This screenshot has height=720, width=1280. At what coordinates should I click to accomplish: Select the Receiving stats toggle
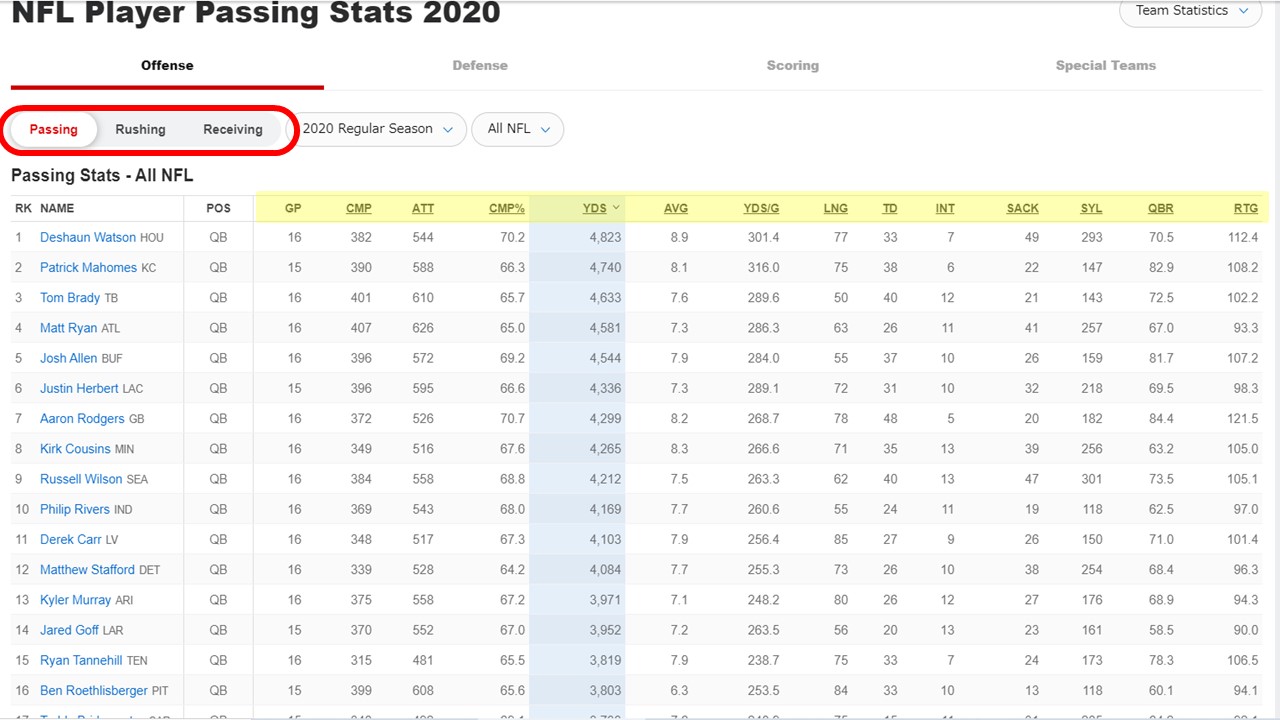[x=232, y=130]
